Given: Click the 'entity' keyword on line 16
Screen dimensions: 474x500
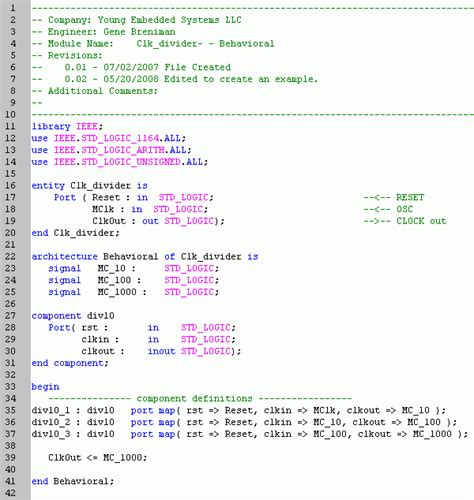Looking at the screenshot, I should point(48,186).
